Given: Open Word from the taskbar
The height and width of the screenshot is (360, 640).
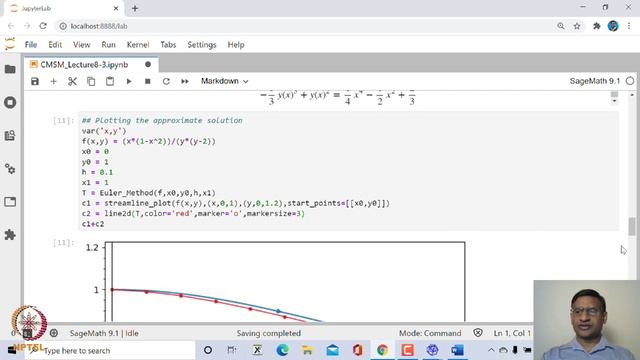Looking at the screenshot, I should tap(458, 350).
